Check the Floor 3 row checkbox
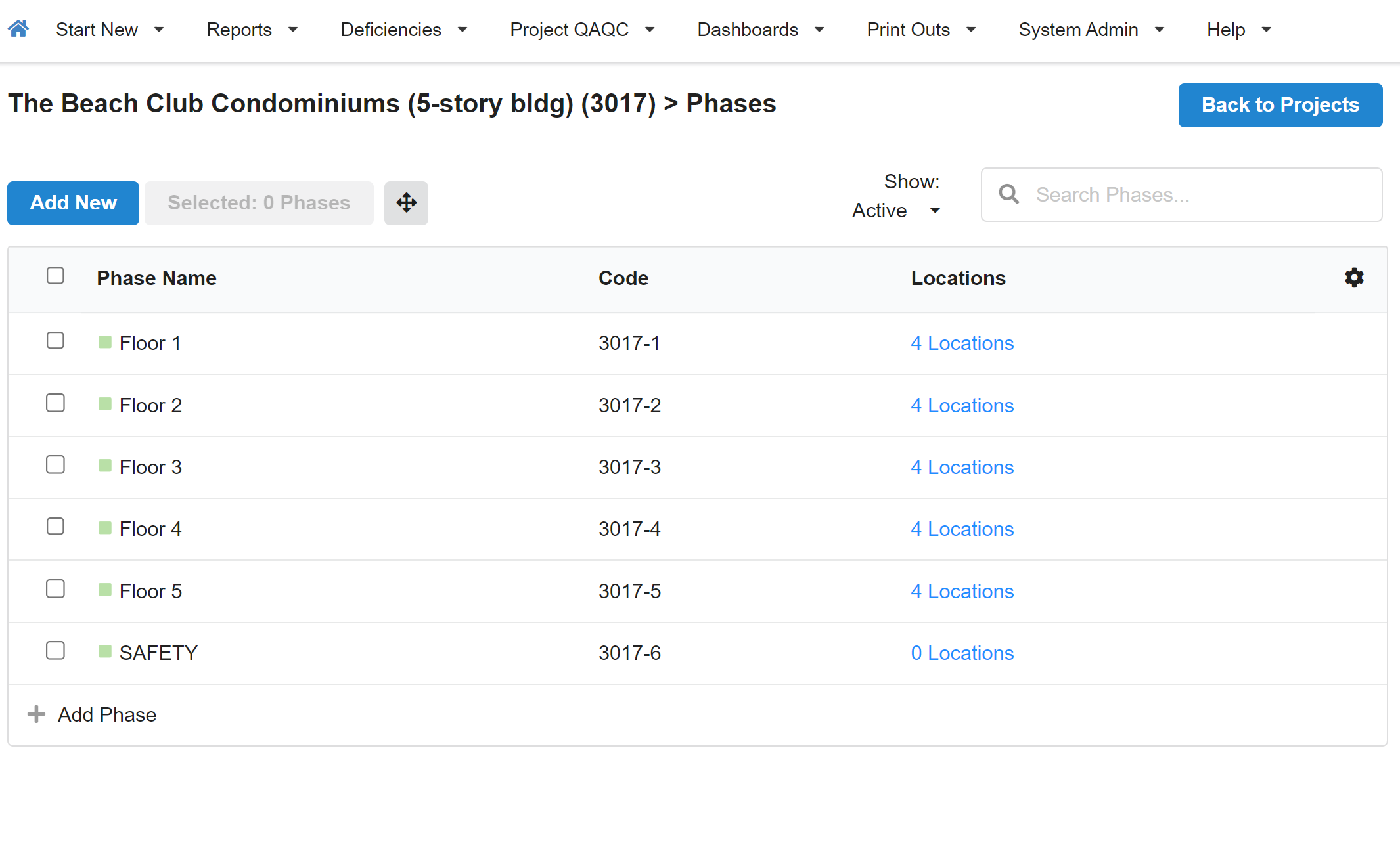Viewport: 1400px width, 853px height. (55, 464)
